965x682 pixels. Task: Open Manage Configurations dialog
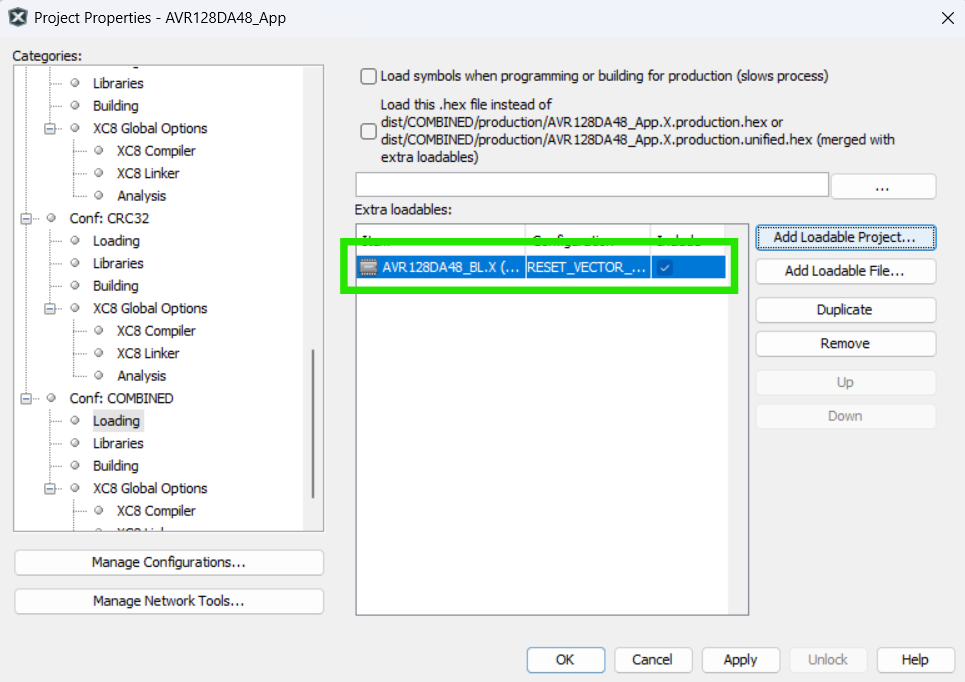pyautogui.click(x=169, y=563)
